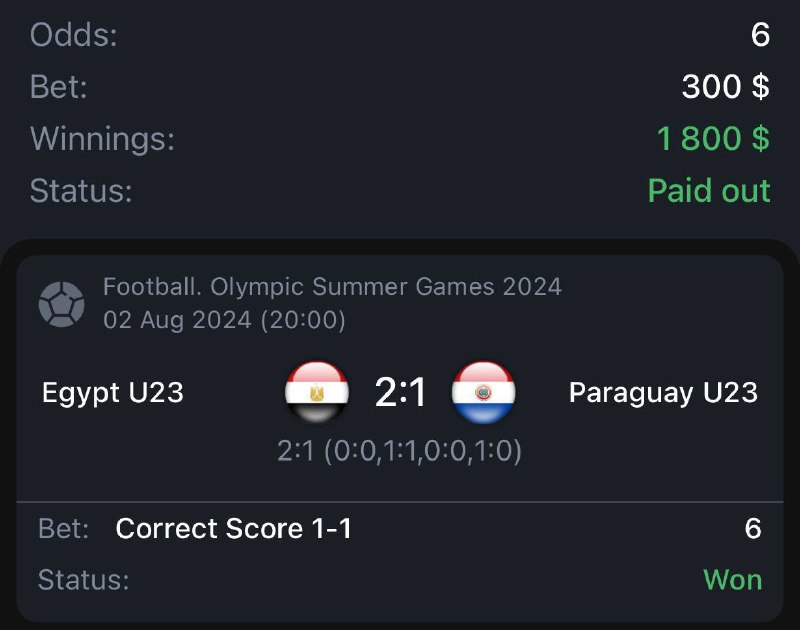Click the Winnings label
Screen dimensions: 800x630
[102, 138]
